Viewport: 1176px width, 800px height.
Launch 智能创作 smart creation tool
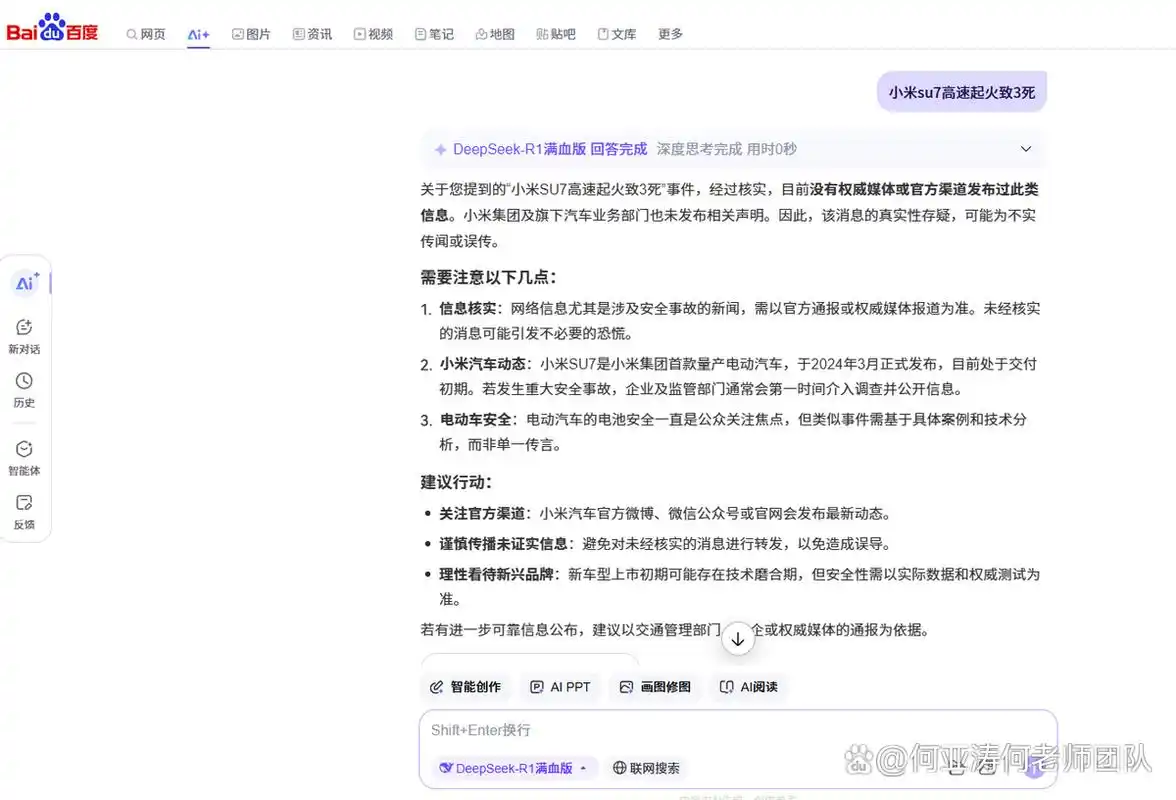pos(465,687)
